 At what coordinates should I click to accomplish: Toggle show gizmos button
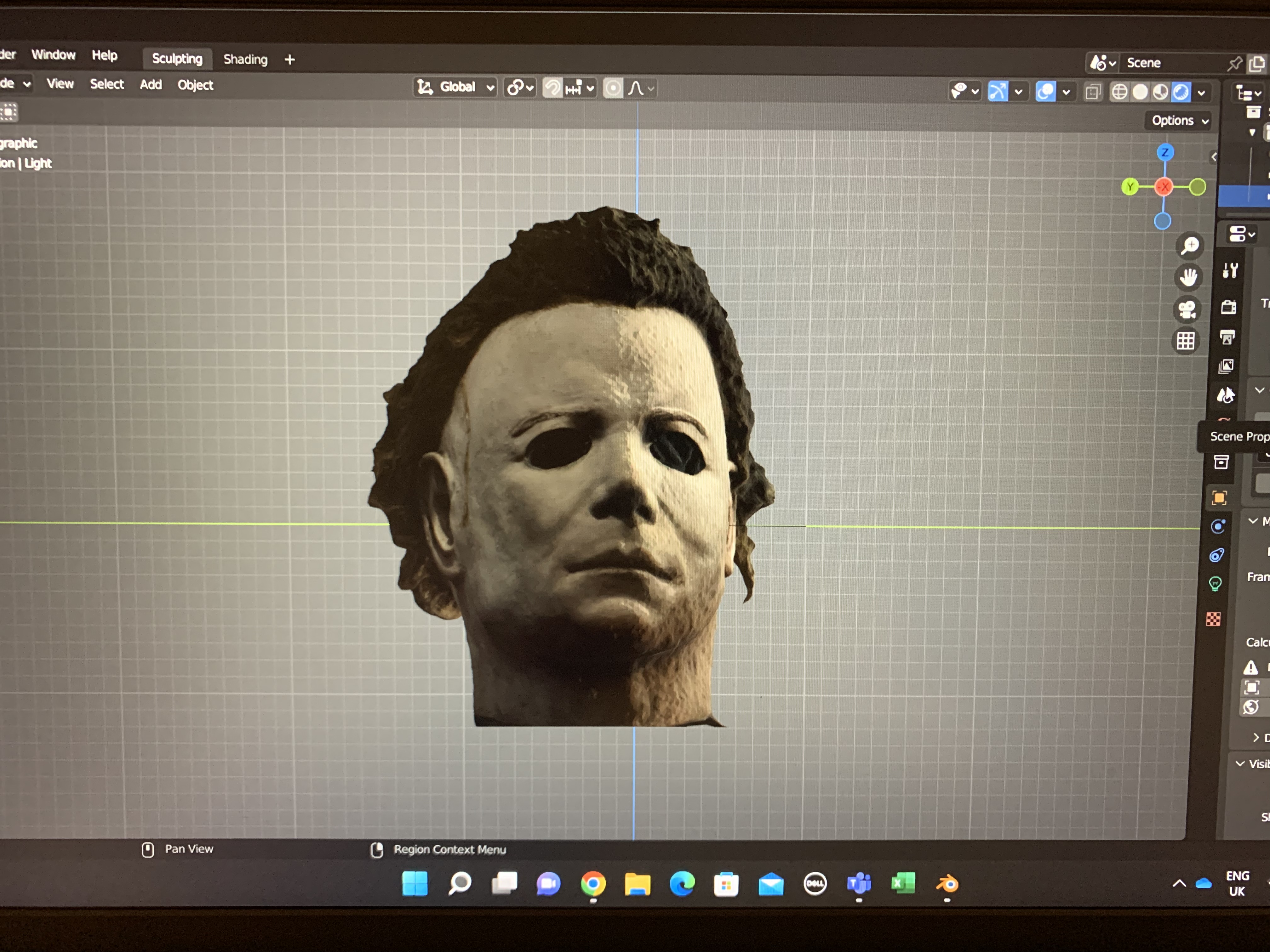tap(998, 91)
